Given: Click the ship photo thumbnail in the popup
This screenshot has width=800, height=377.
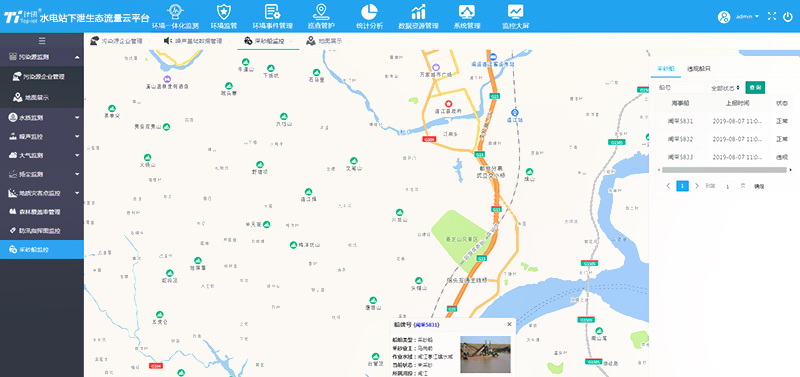Looking at the screenshot, I should tap(485, 355).
